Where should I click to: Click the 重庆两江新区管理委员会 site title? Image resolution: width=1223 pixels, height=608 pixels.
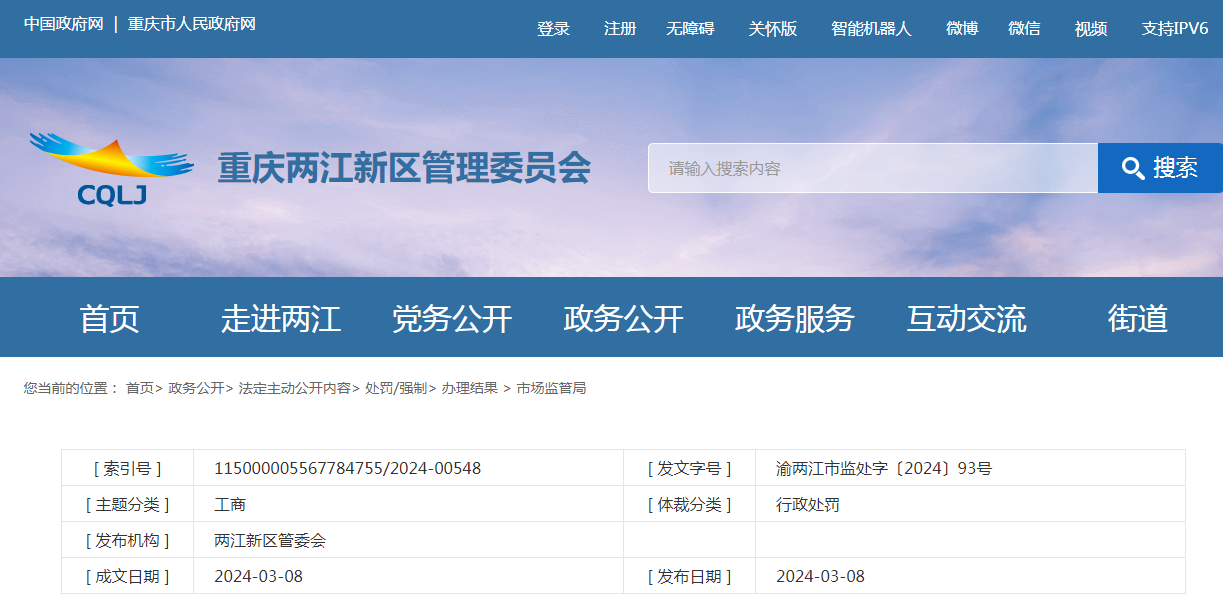click(404, 168)
